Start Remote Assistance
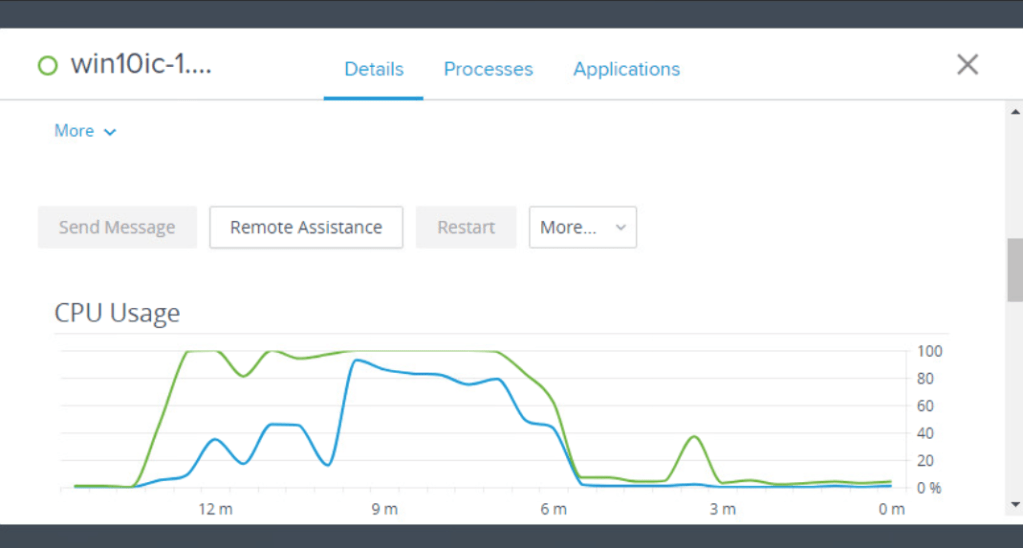1023x548 pixels. 306,227
